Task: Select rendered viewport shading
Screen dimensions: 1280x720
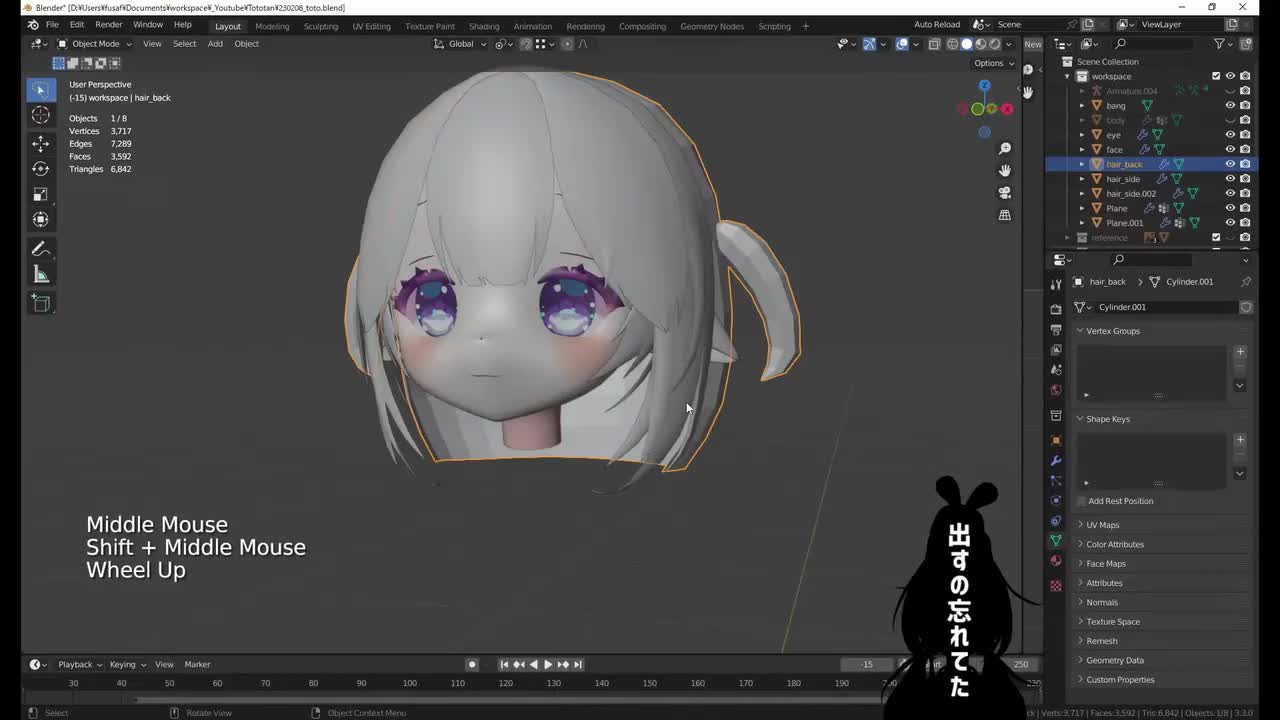Action: click(995, 44)
